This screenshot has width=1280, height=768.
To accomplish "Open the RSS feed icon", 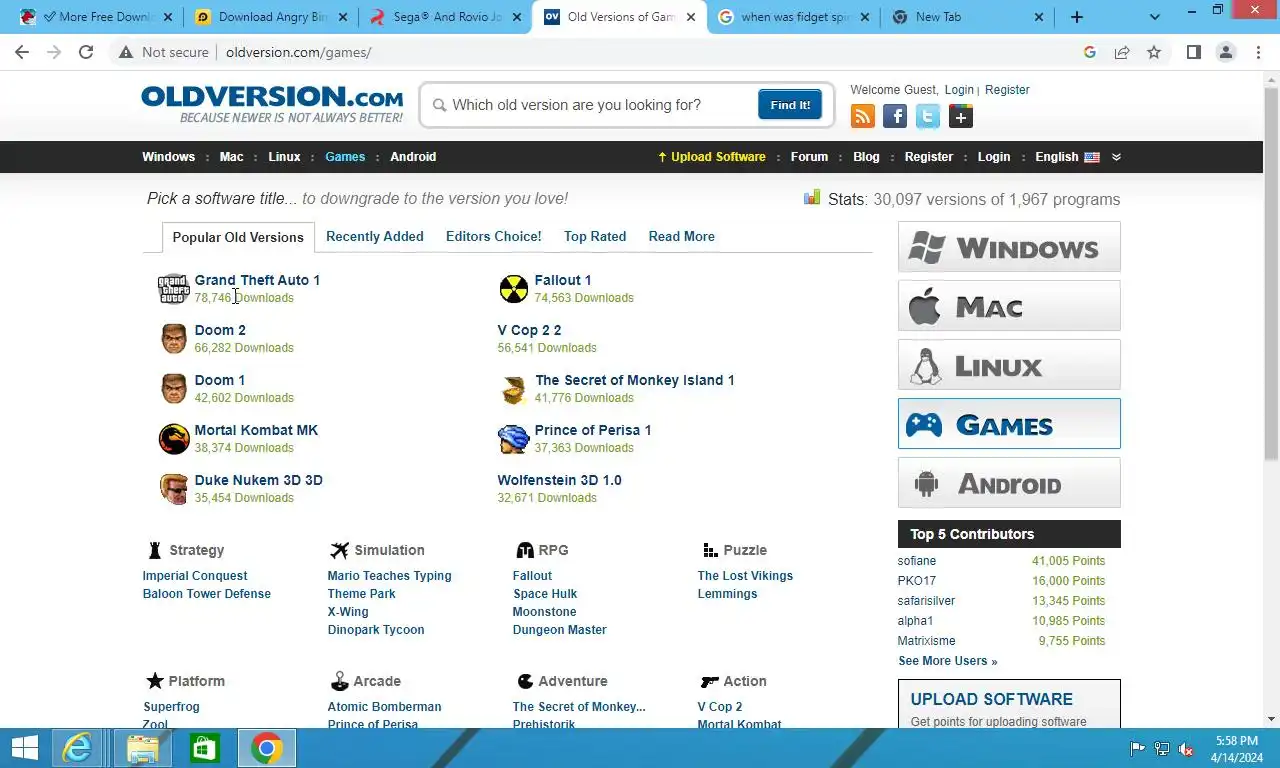I will [x=862, y=117].
